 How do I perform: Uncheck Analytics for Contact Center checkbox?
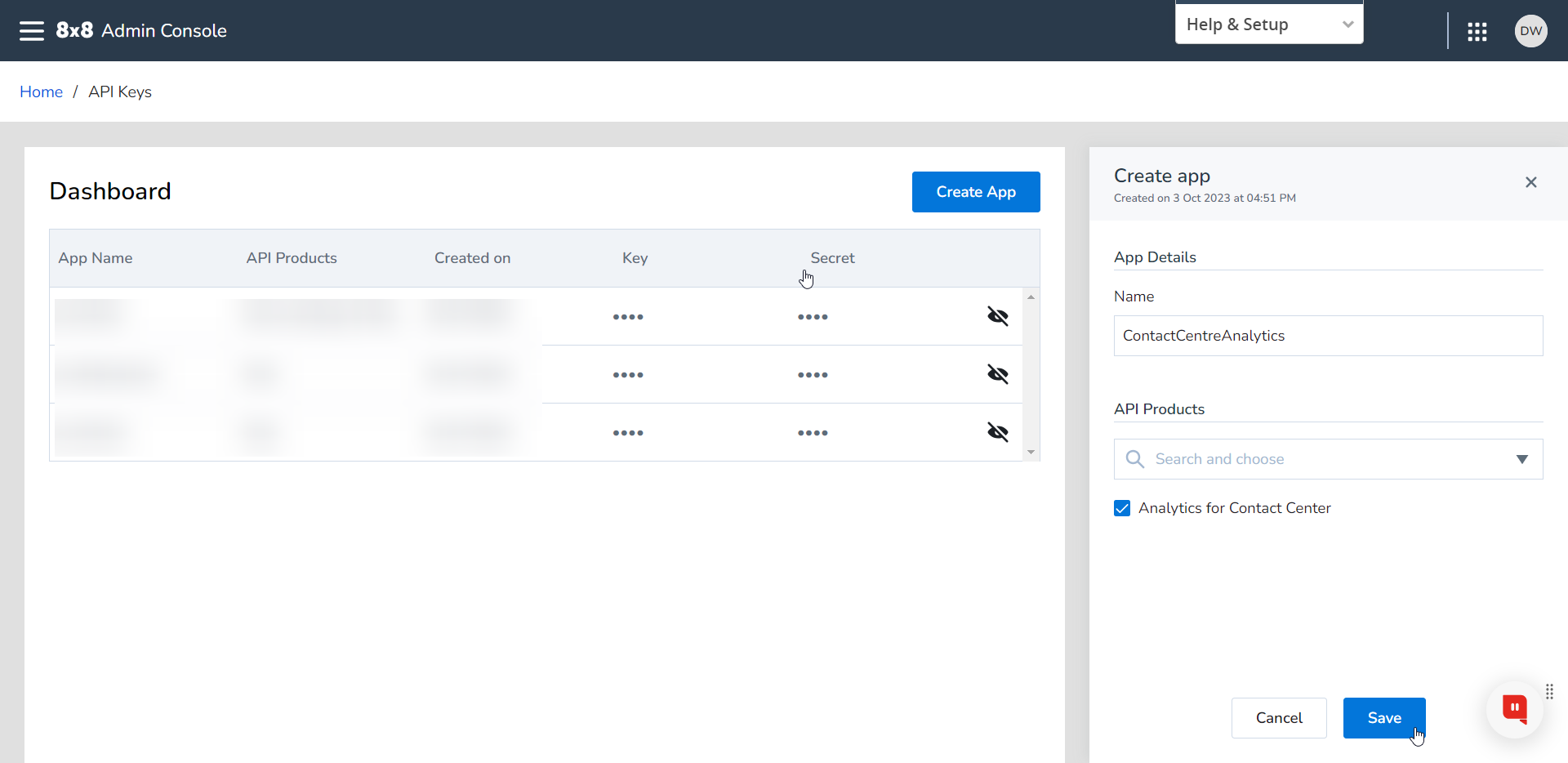pyautogui.click(x=1122, y=508)
